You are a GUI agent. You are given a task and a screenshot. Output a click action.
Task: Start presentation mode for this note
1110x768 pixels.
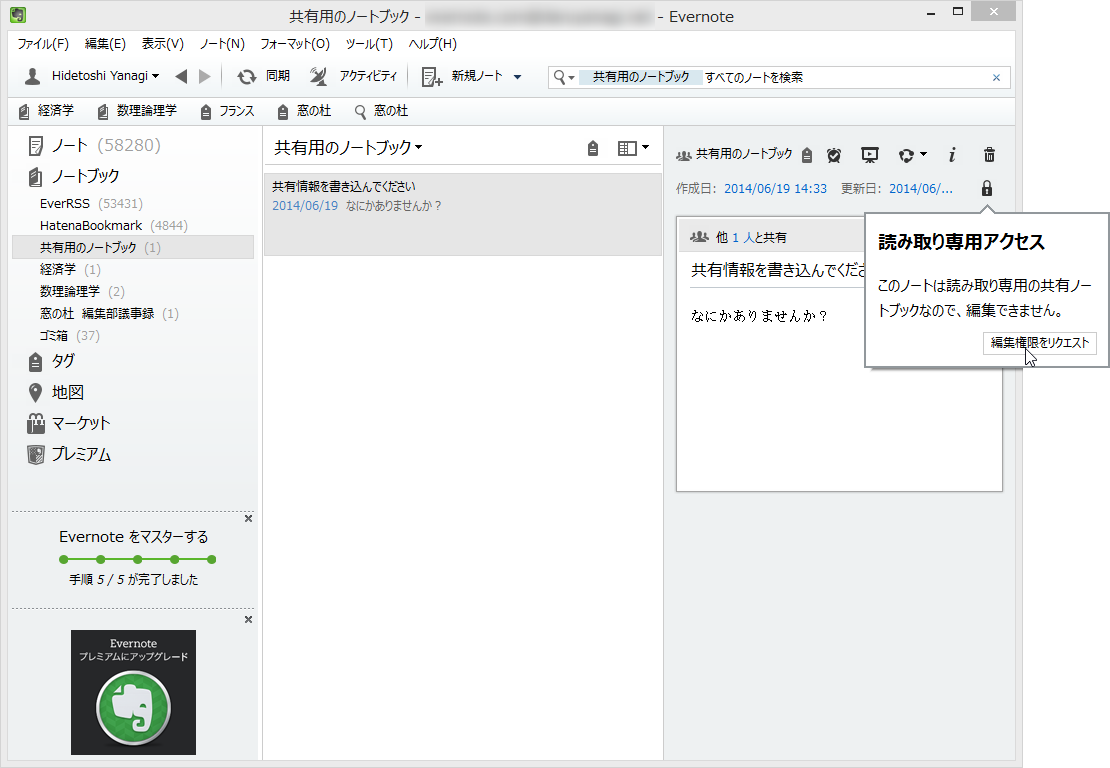coord(870,154)
